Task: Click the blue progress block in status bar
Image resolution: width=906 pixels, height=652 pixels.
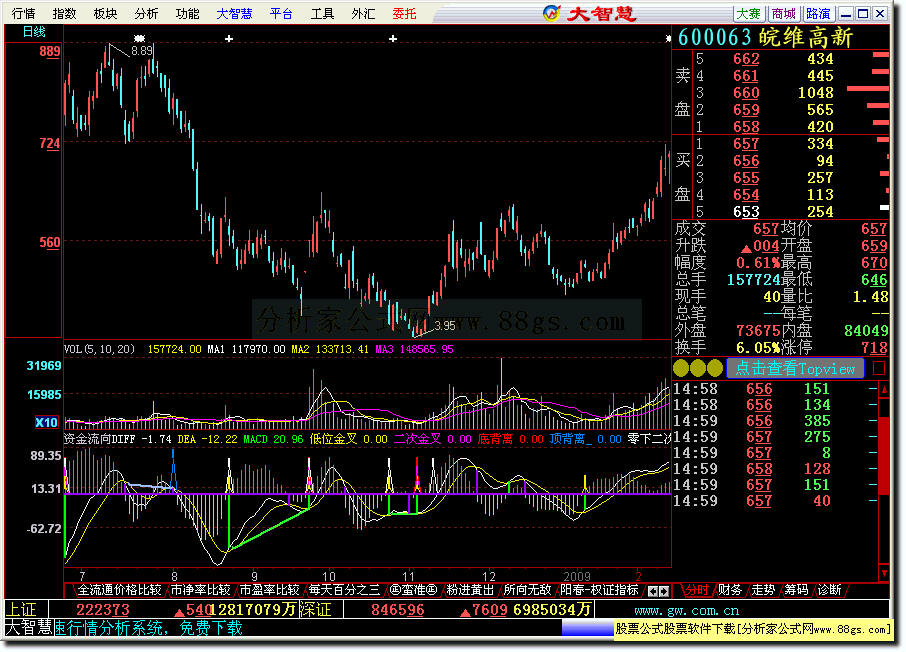Action: [587, 628]
